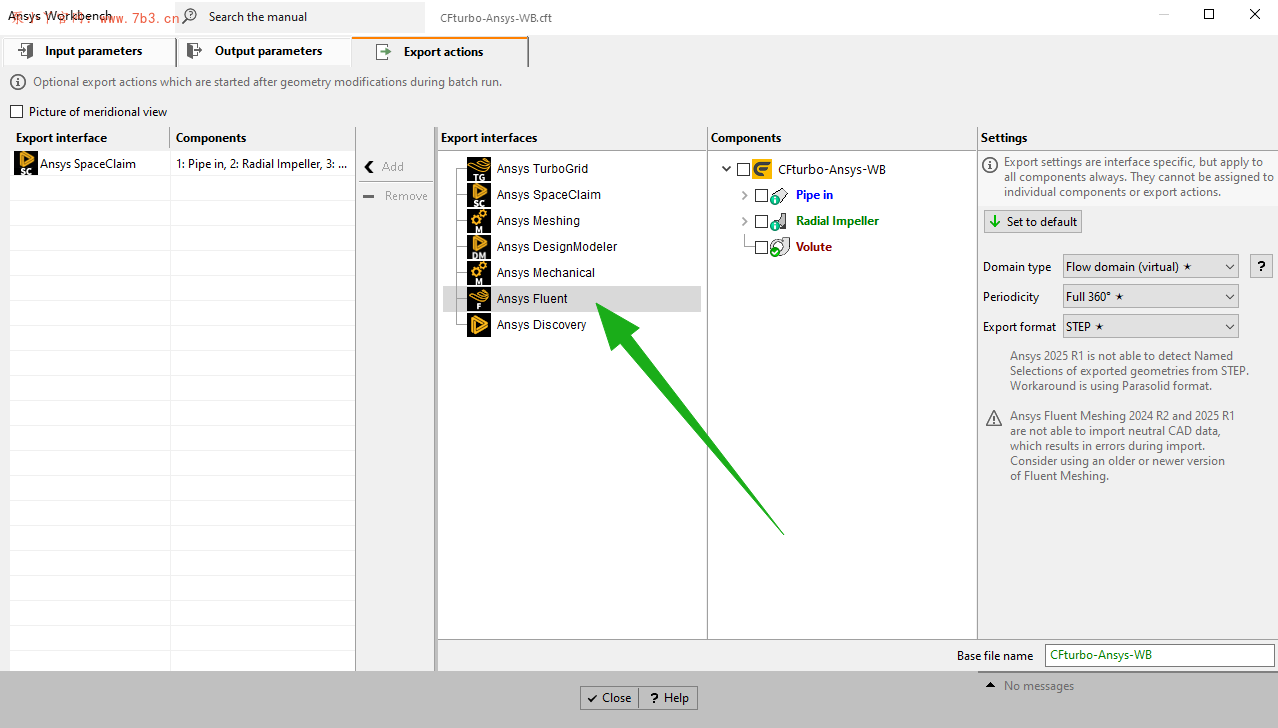Click the CFturbo project icon in Components tree

(762, 169)
